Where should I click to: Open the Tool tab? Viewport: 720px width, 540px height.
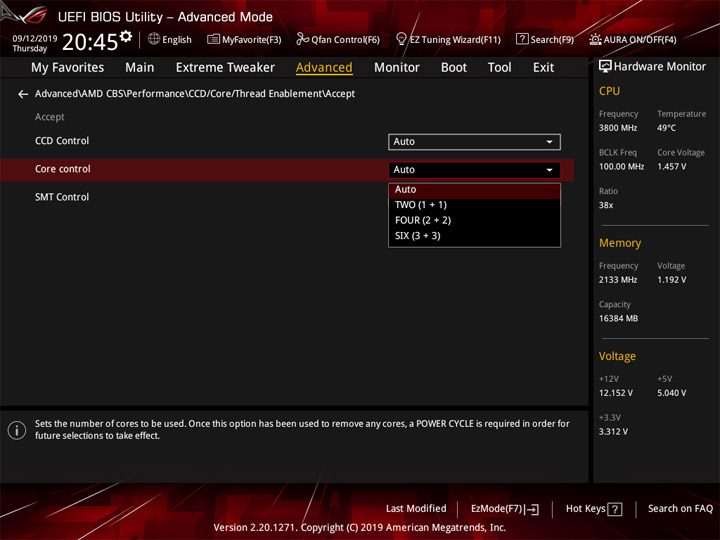tap(500, 68)
